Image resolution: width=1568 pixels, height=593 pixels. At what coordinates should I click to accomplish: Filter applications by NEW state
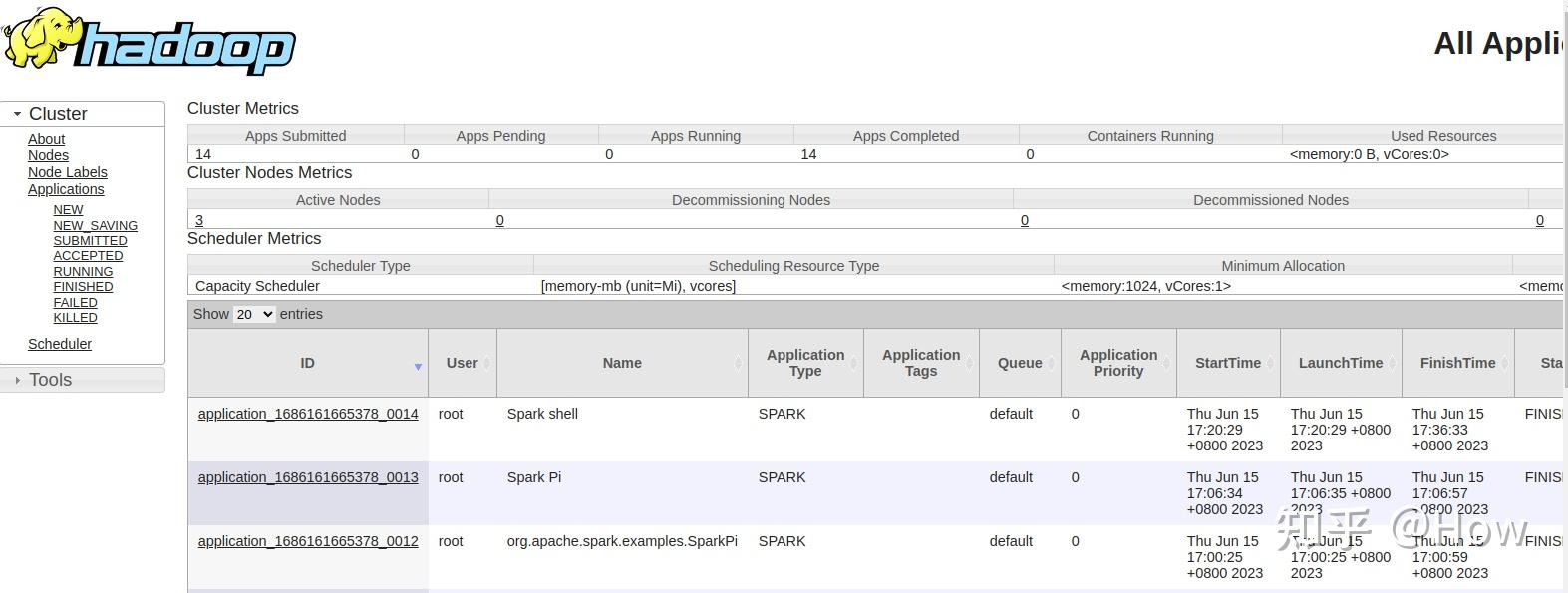click(68, 210)
